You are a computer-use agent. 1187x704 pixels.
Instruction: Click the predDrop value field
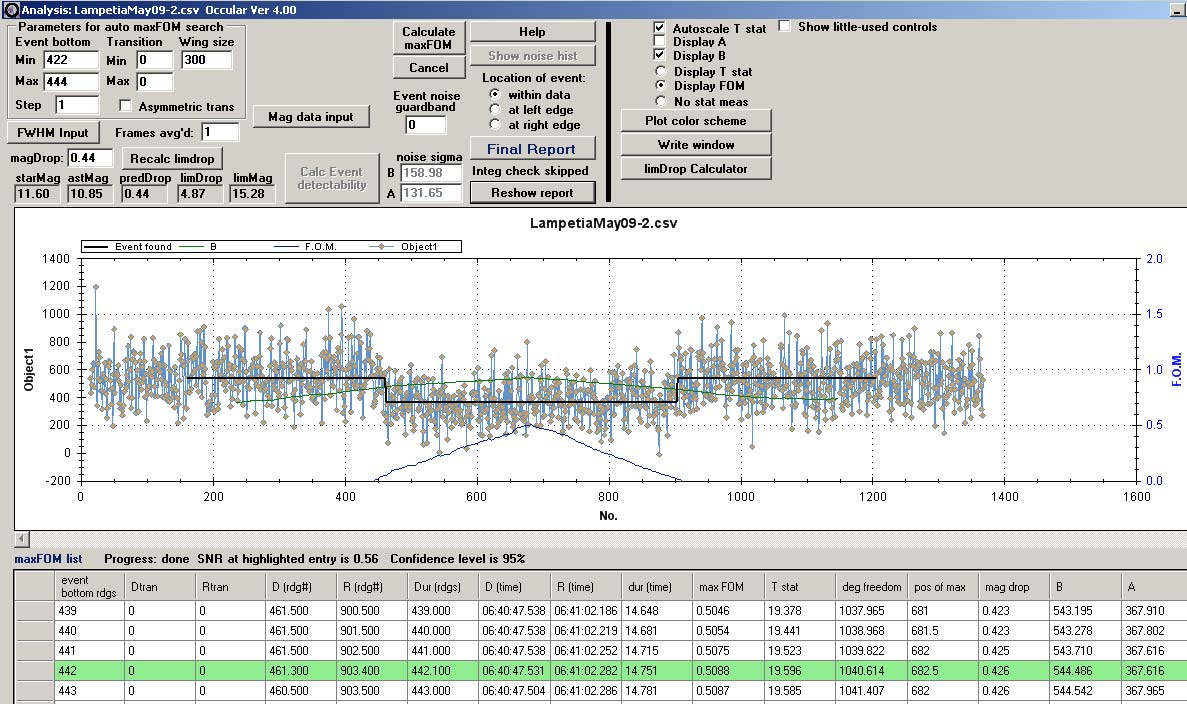tap(146, 194)
